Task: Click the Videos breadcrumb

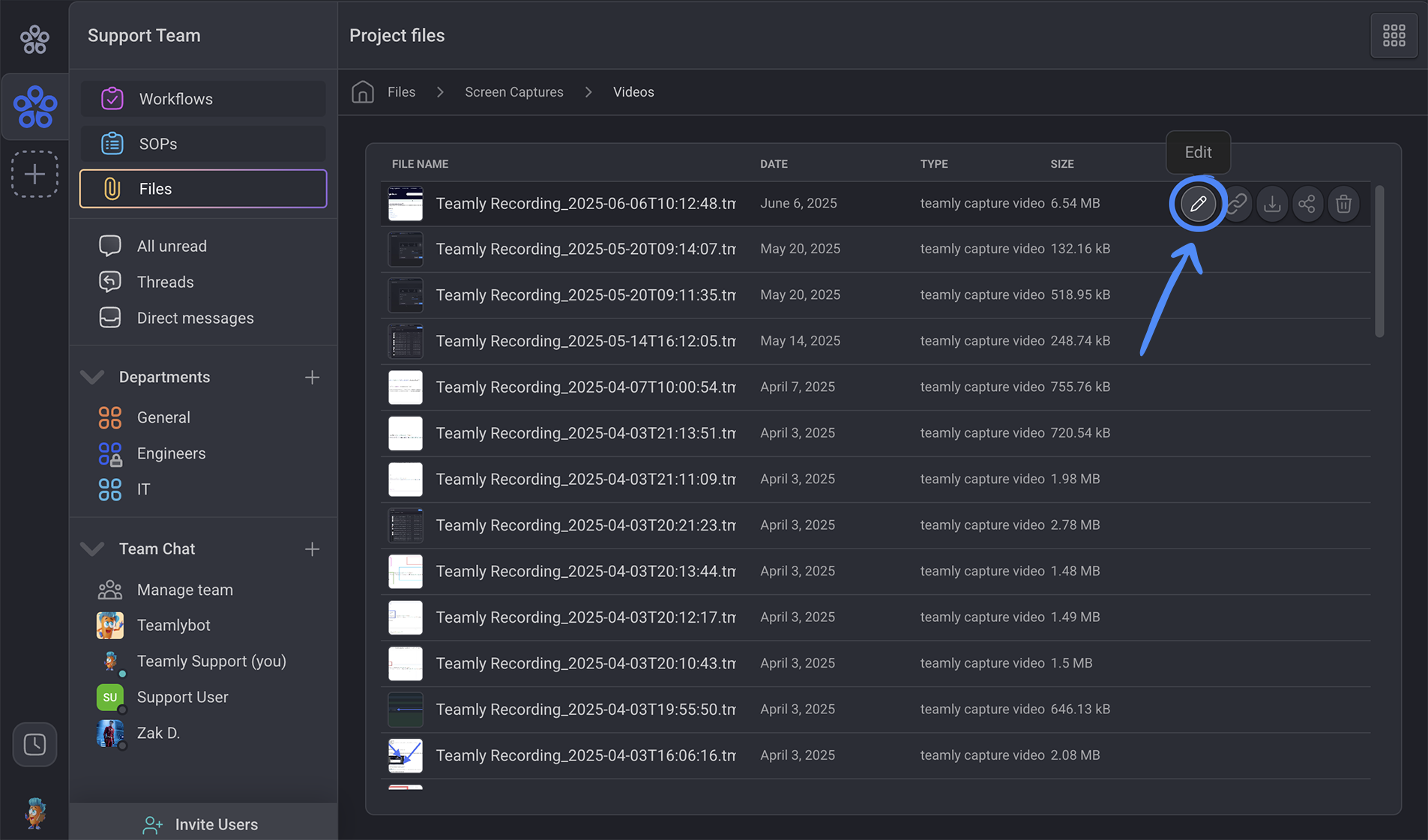Action: coord(633,91)
